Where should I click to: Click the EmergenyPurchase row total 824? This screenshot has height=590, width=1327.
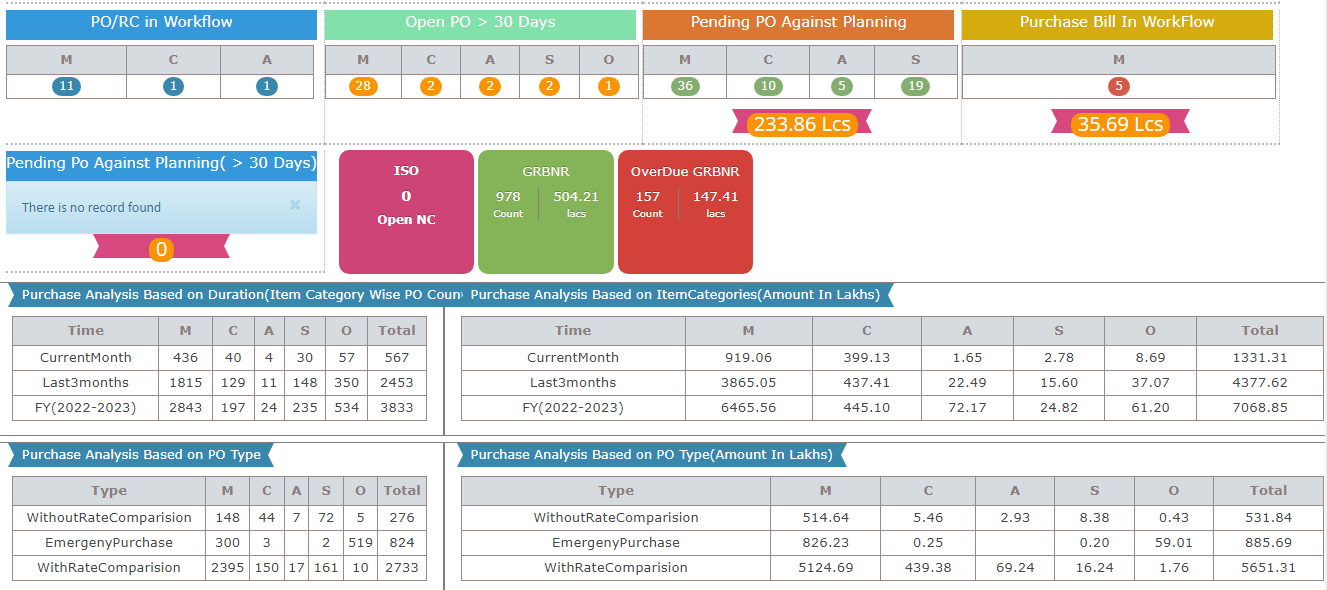pos(401,542)
